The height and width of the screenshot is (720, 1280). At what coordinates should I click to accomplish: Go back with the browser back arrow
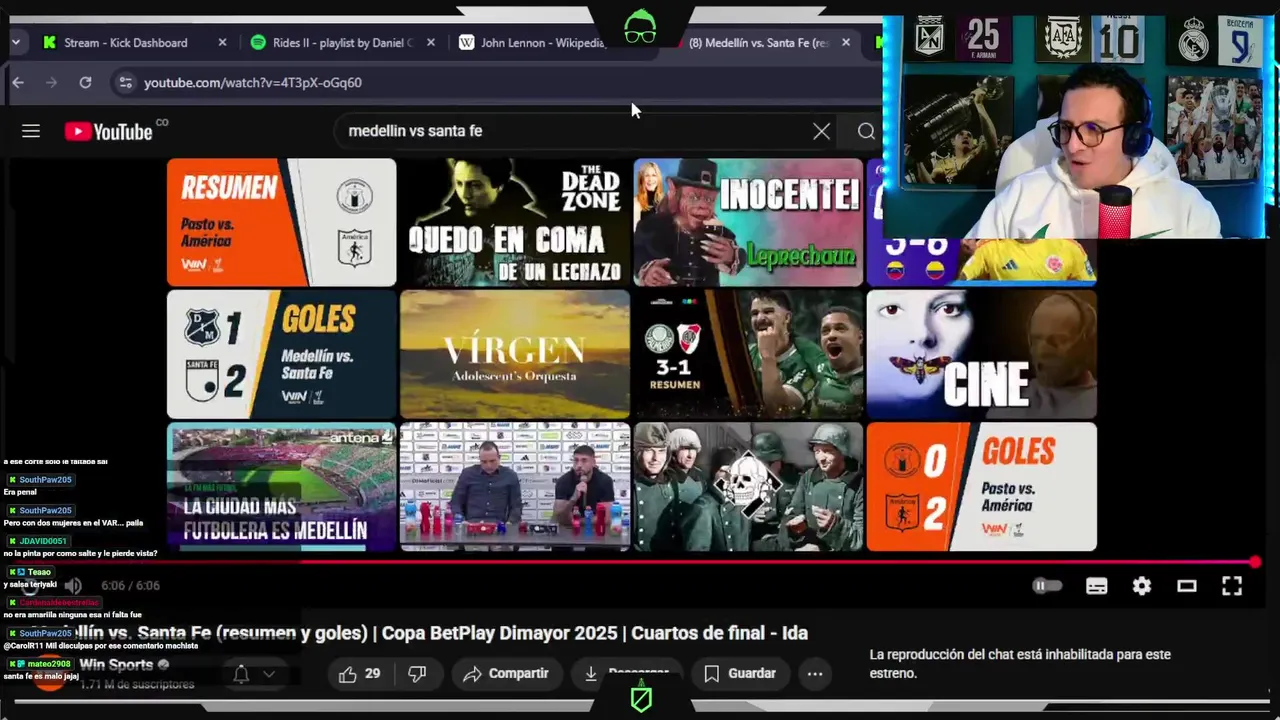click(x=17, y=83)
